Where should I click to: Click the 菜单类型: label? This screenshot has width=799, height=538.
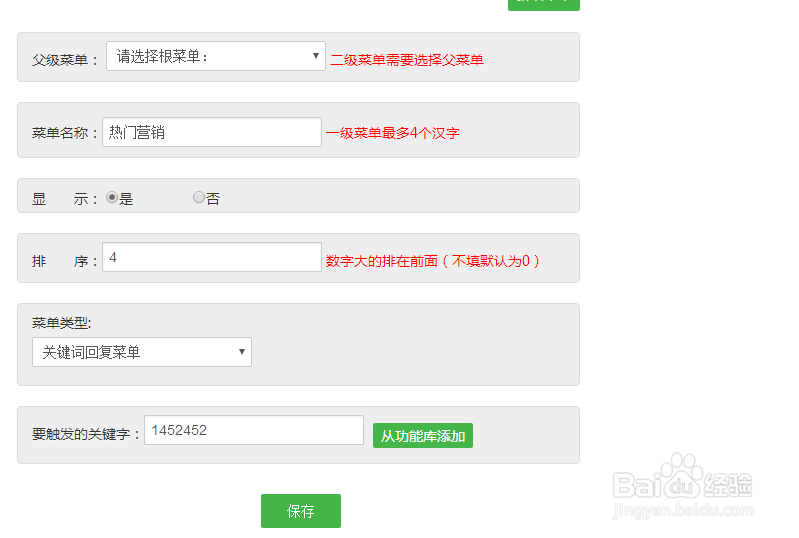click(x=61, y=322)
